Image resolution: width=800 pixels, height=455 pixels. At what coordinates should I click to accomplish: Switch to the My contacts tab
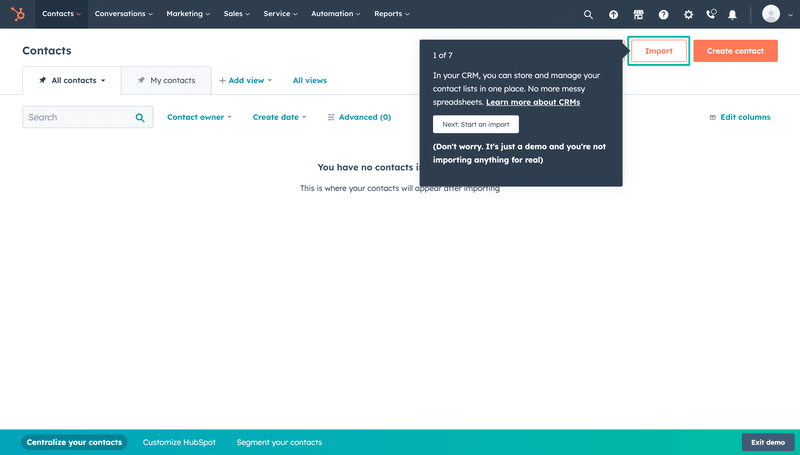(x=166, y=80)
